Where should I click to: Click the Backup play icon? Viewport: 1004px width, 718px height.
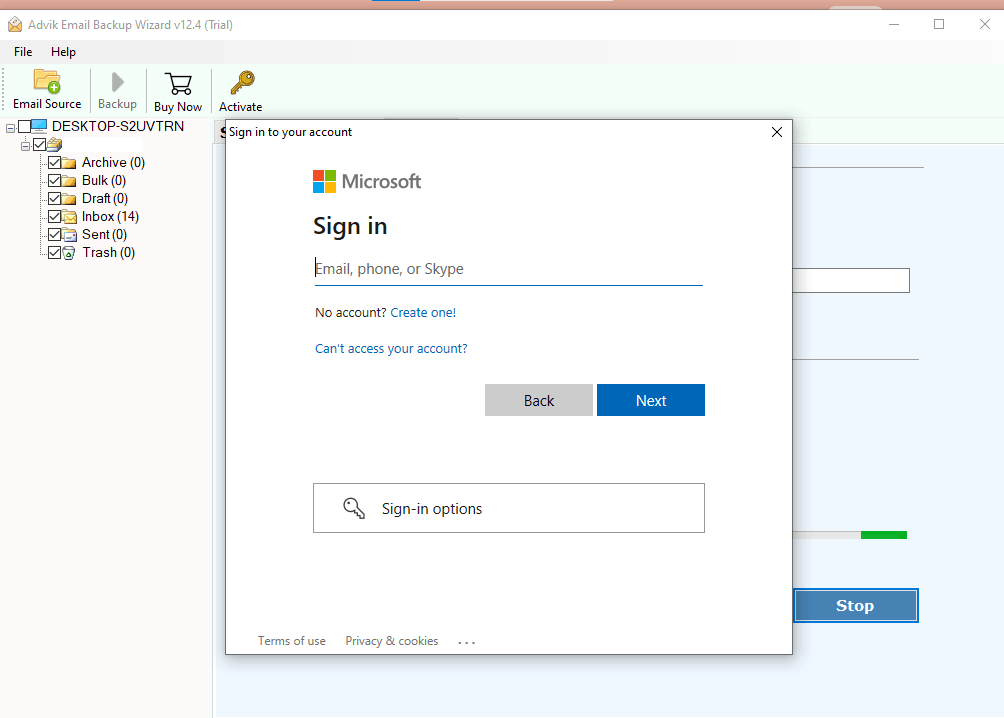[x=117, y=83]
